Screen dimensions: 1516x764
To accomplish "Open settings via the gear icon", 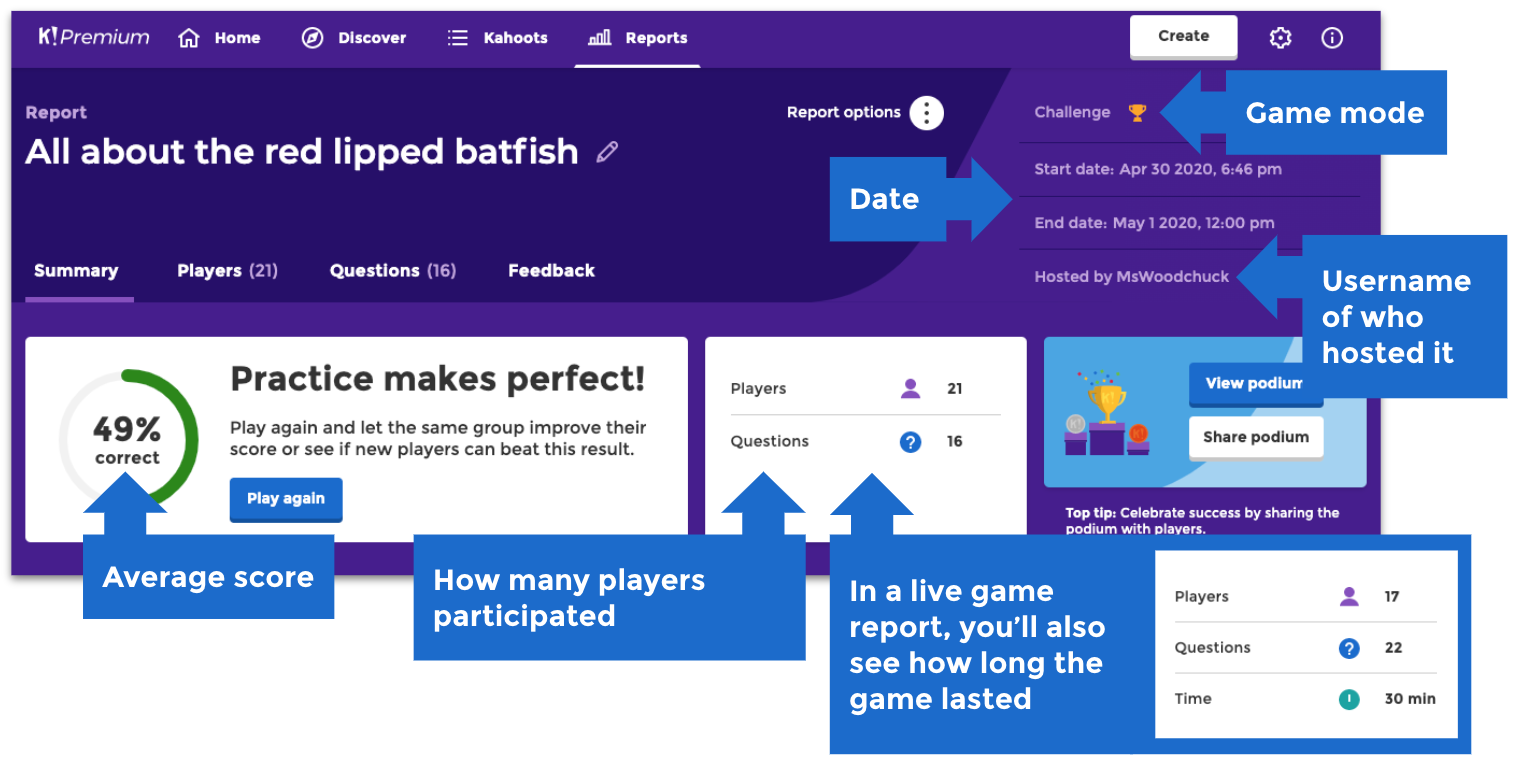I will click(x=1280, y=38).
